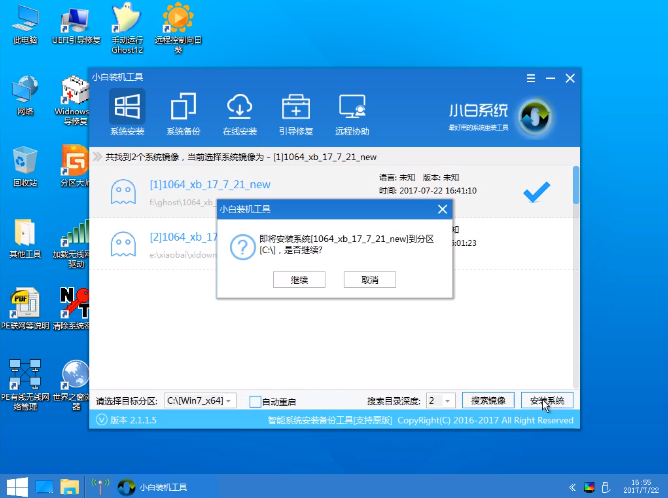Image resolution: width=668 pixels, height=498 pixels.
Task: Click 取消 to cancel the dialog
Action: [369, 280]
